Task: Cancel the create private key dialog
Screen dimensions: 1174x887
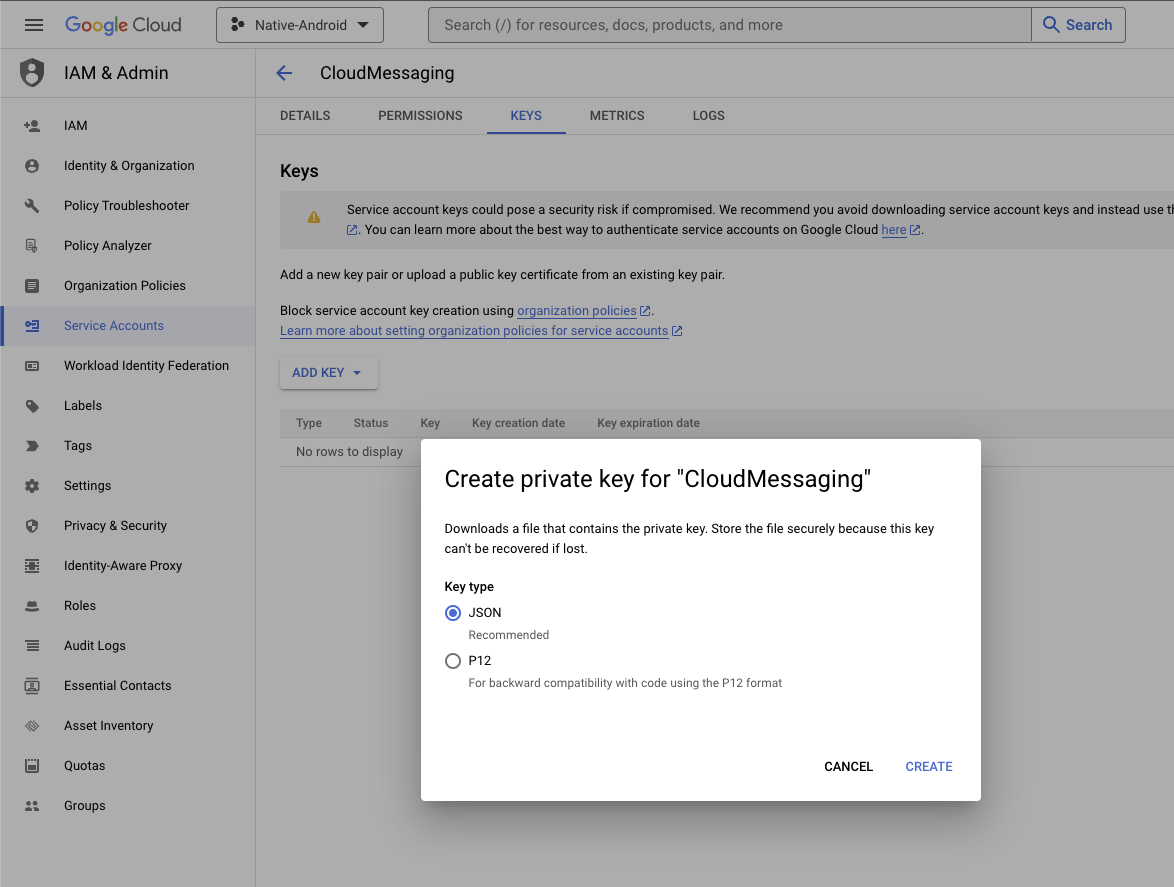Action: tap(848, 767)
